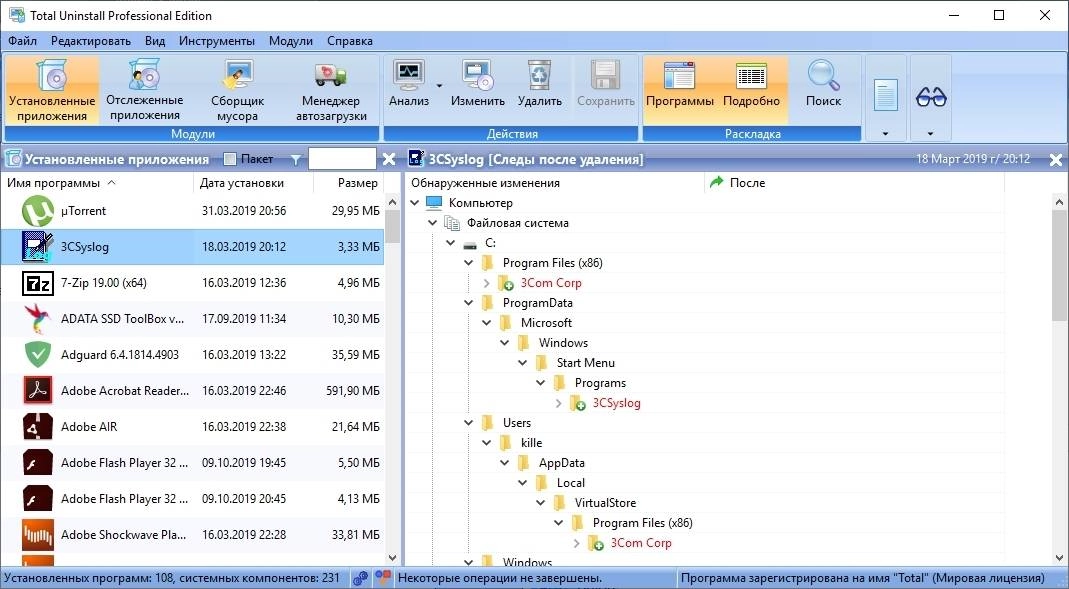The height and width of the screenshot is (589, 1069).
Task: Click the Сохранить floppy icon
Action: [605, 75]
